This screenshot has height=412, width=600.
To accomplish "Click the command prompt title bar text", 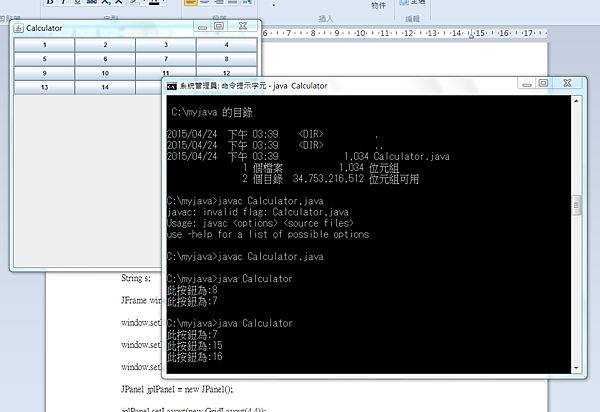I will 253,86.
